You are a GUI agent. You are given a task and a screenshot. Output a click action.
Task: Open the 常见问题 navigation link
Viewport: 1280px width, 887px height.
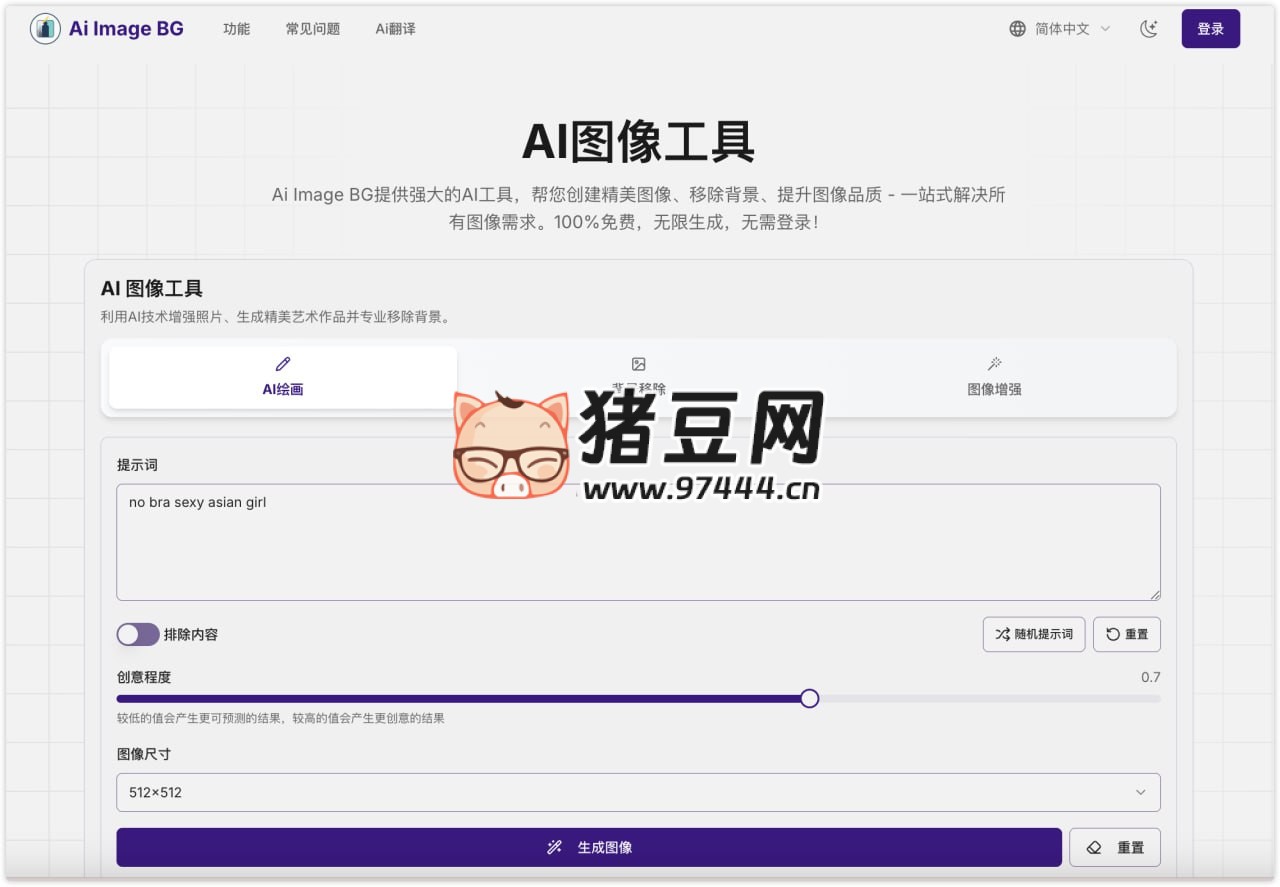pos(313,29)
